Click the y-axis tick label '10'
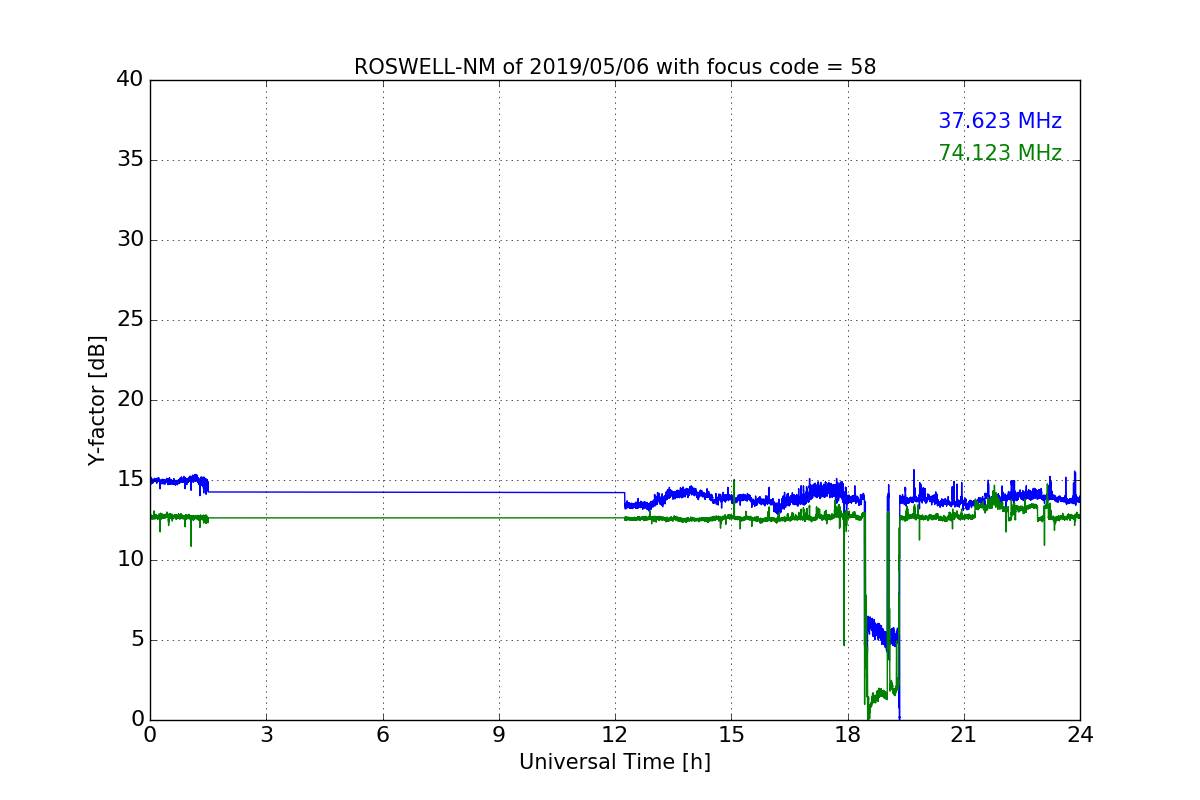The image size is (1200, 800). [130, 560]
